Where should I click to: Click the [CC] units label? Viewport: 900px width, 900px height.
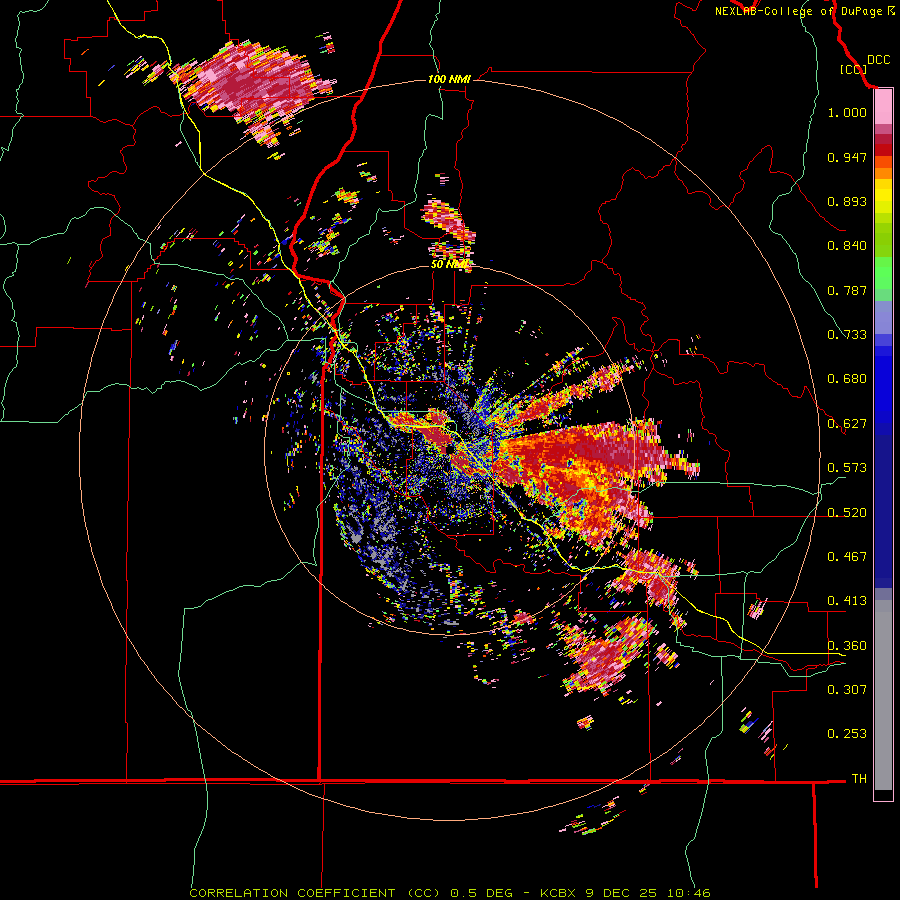(853, 69)
